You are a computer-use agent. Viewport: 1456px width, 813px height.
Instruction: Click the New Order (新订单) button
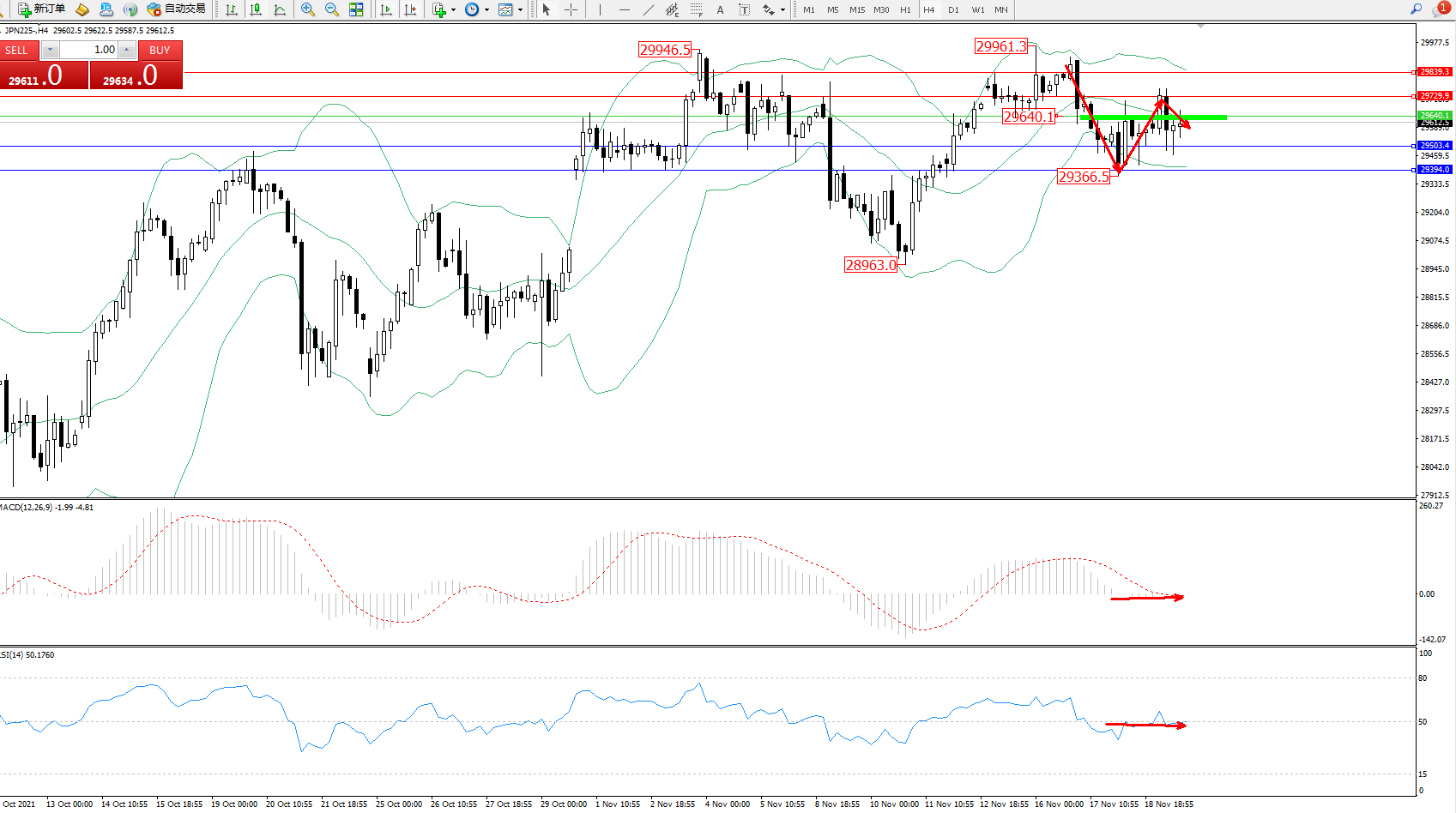point(41,9)
